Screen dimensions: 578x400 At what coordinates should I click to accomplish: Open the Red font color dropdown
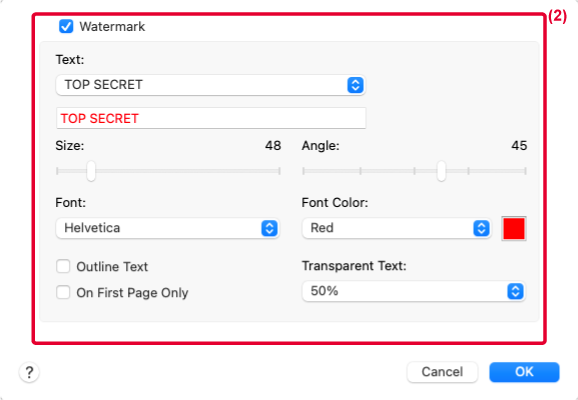481,228
